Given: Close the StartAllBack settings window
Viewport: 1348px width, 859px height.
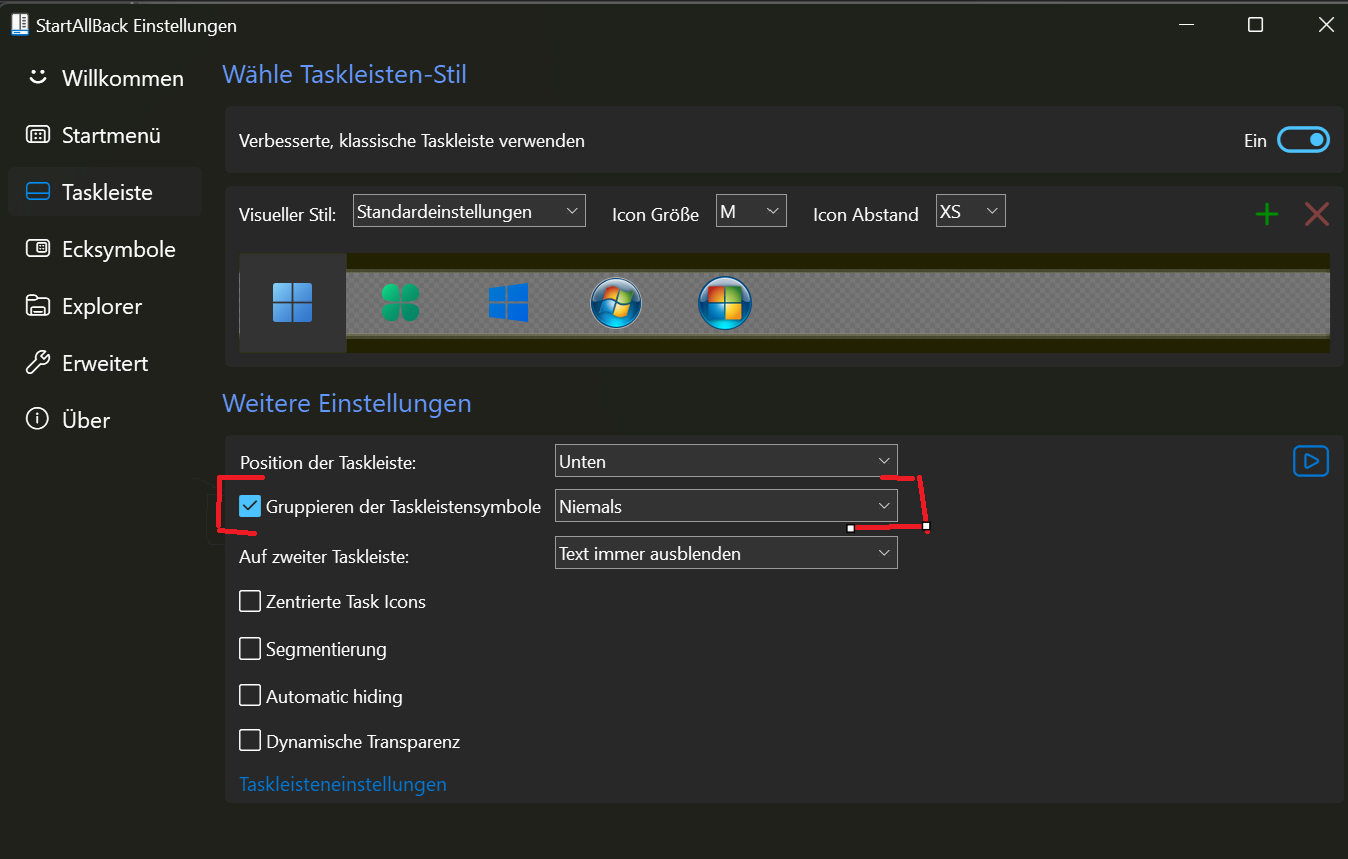Looking at the screenshot, I should tap(1326, 25).
